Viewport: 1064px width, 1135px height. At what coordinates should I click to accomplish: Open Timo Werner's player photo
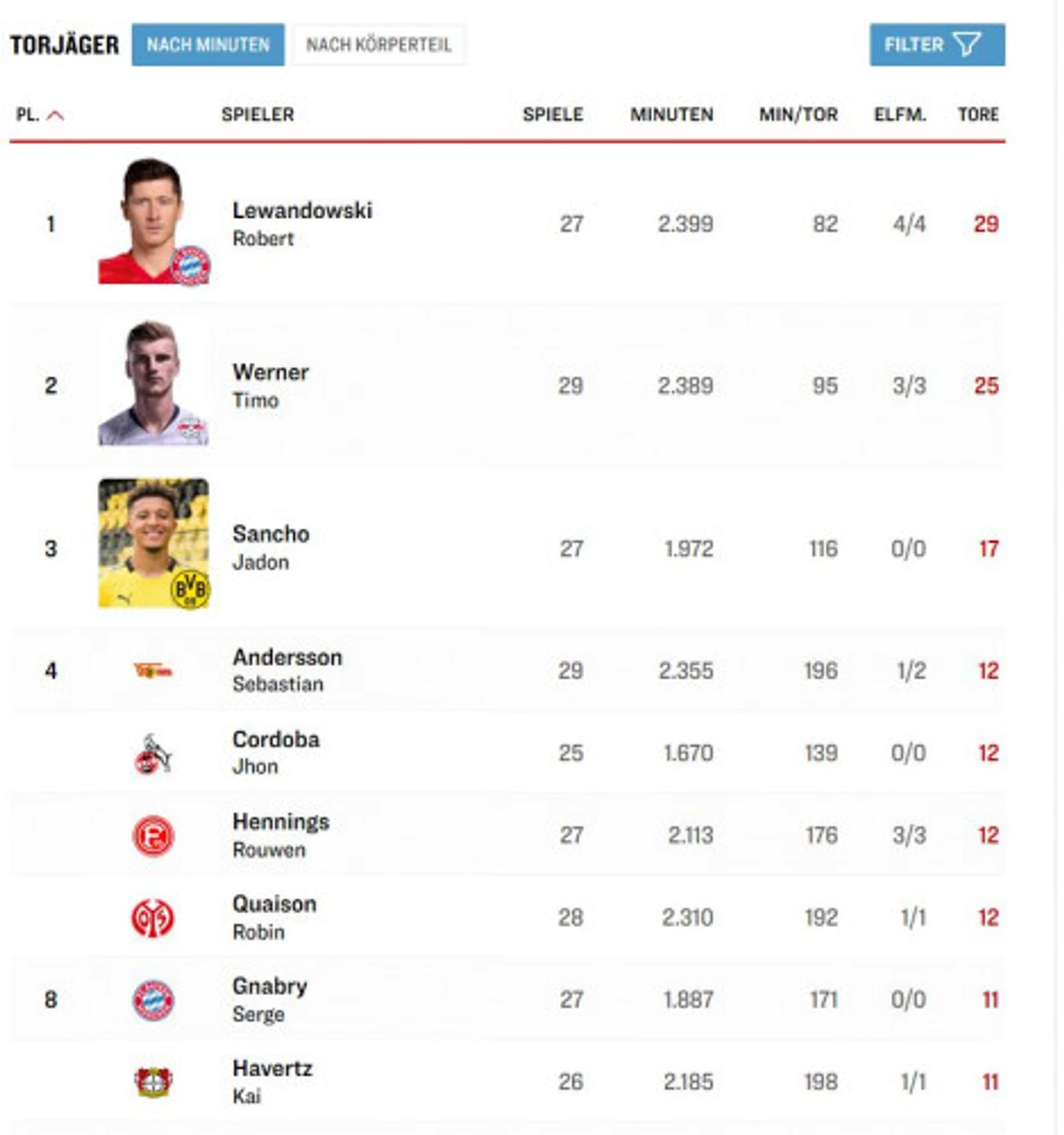coord(154,383)
